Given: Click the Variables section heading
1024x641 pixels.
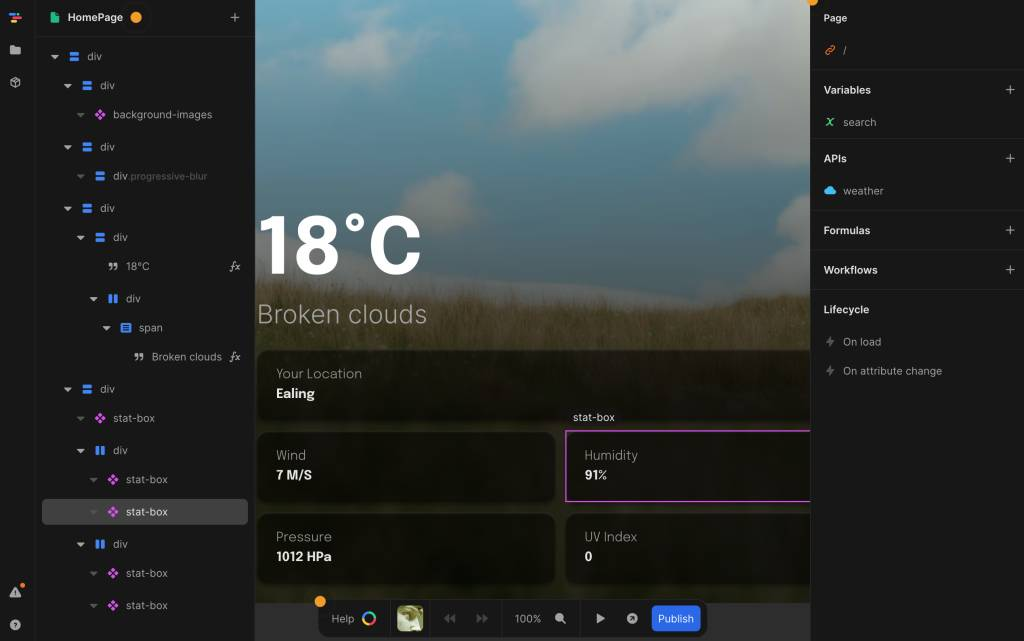Looking at the screenshot, I should click(x=847, y=90).
